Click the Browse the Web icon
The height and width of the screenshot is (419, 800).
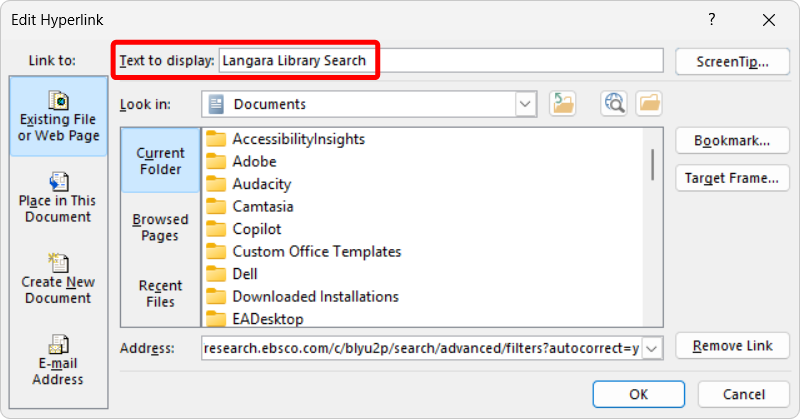click(x=614, y=104)
